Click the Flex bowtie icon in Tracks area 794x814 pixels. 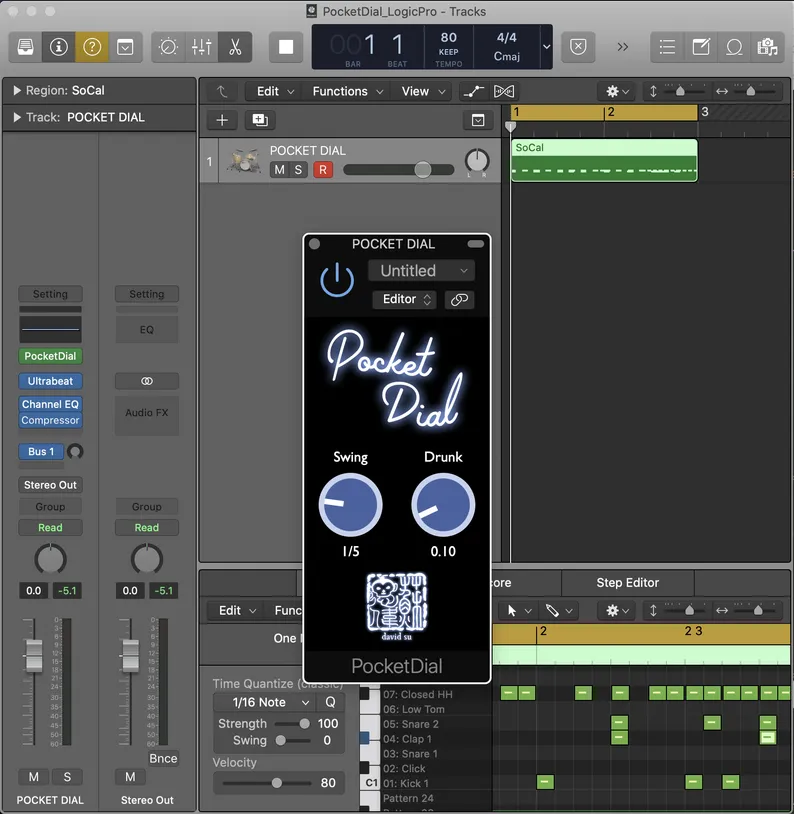click(504, 91)
